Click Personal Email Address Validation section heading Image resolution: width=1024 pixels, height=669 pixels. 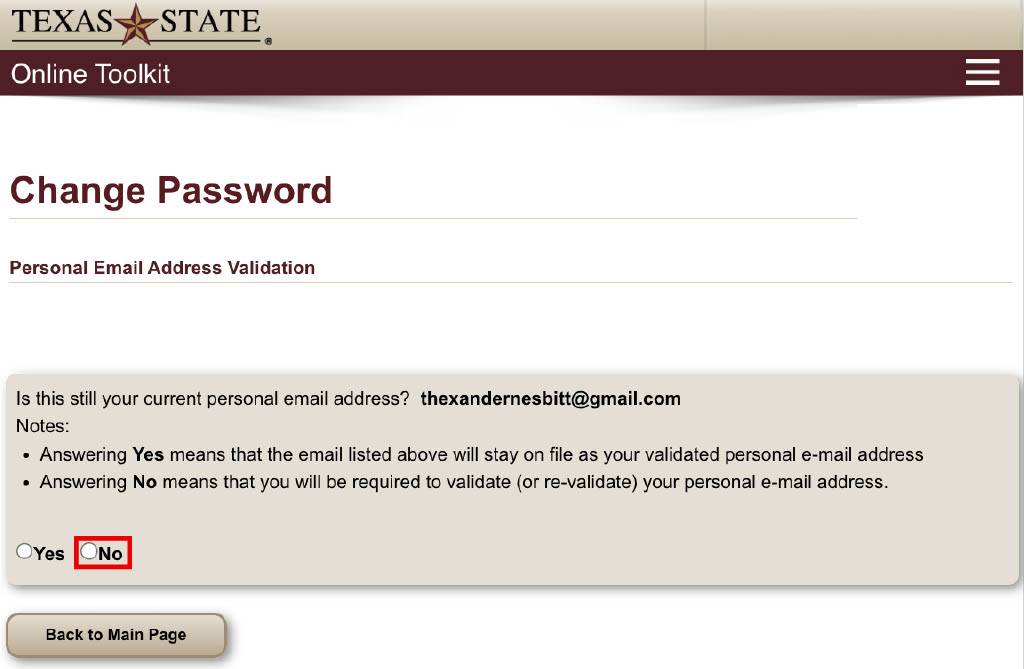pyautogui.click(x=162, y=268)
